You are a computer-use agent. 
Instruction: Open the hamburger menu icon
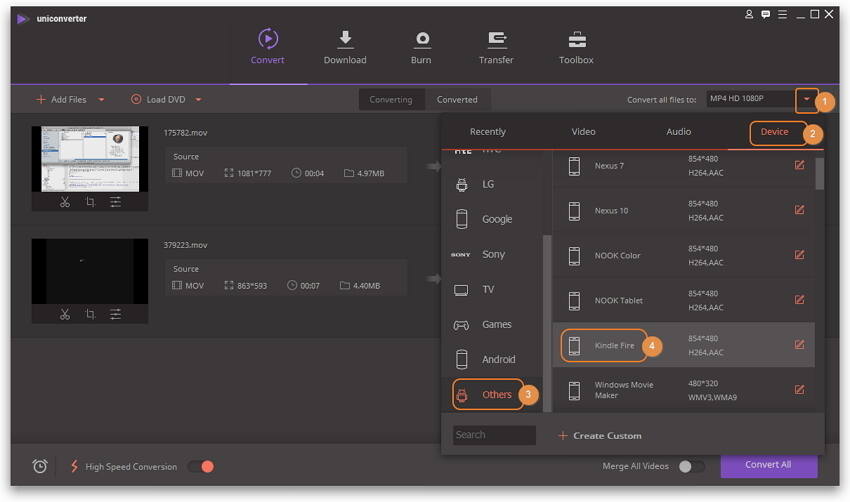(782, 15)
